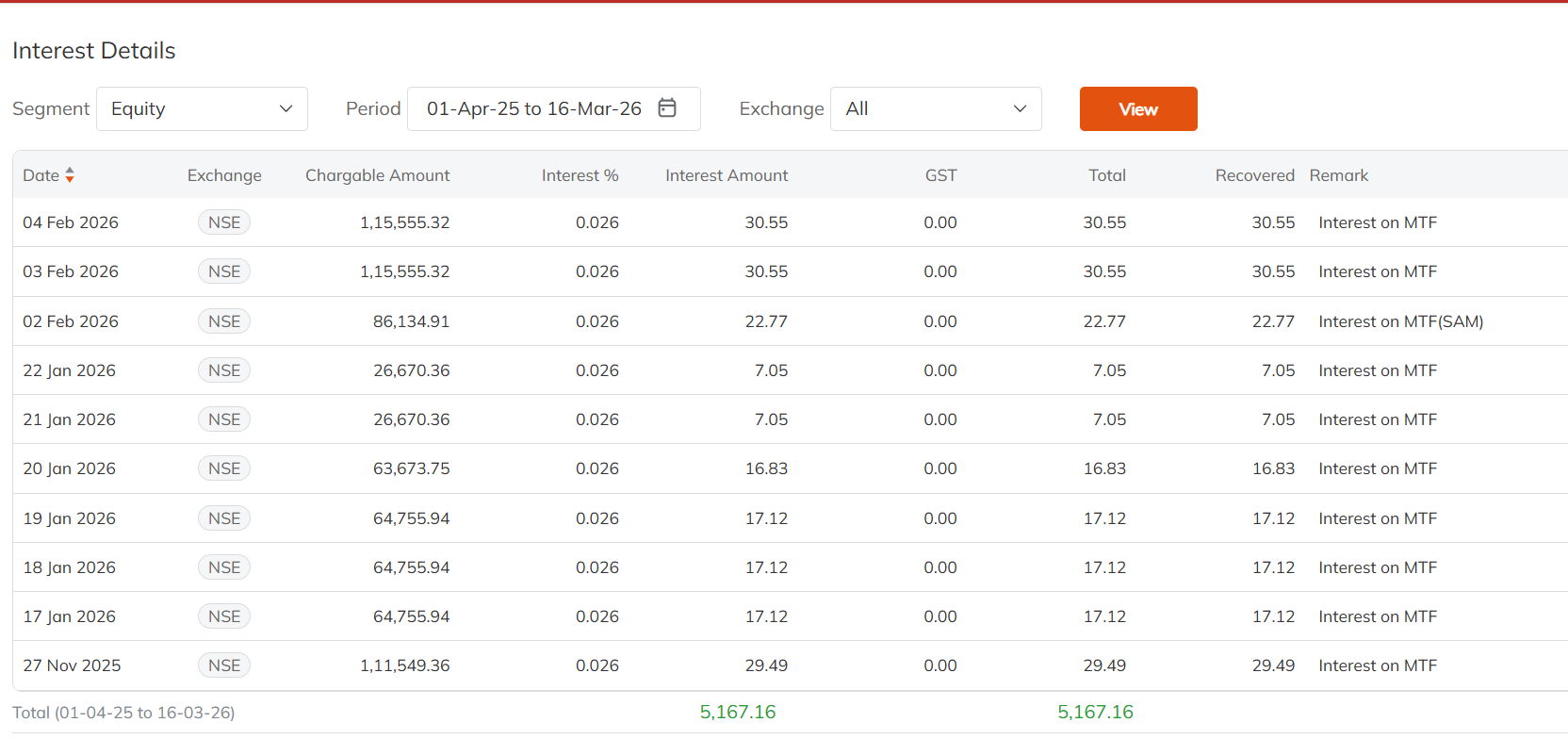Sort table by Date arrows icon
Image resolution: width=1568 pixels, height=739 pixels.
(70, 175)
